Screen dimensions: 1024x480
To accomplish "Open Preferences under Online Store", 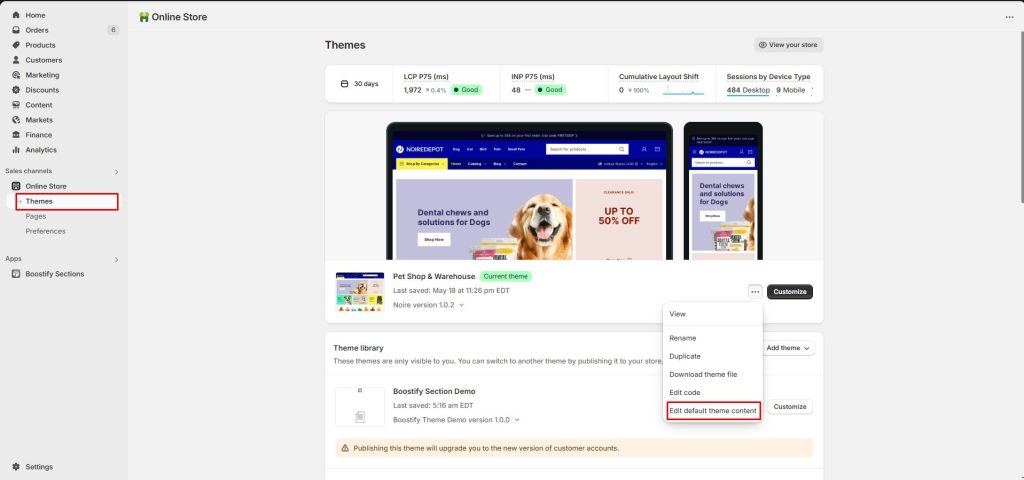I will tap(46, 231).
